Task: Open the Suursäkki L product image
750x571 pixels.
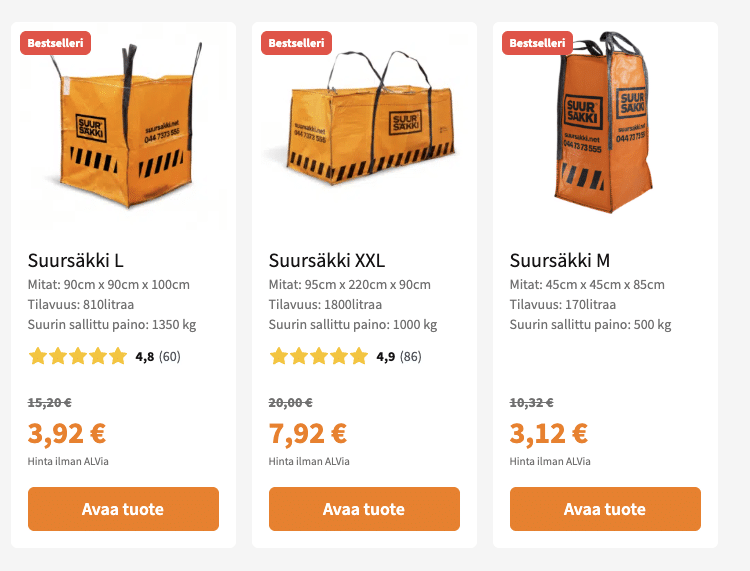Action: [124, 125]
